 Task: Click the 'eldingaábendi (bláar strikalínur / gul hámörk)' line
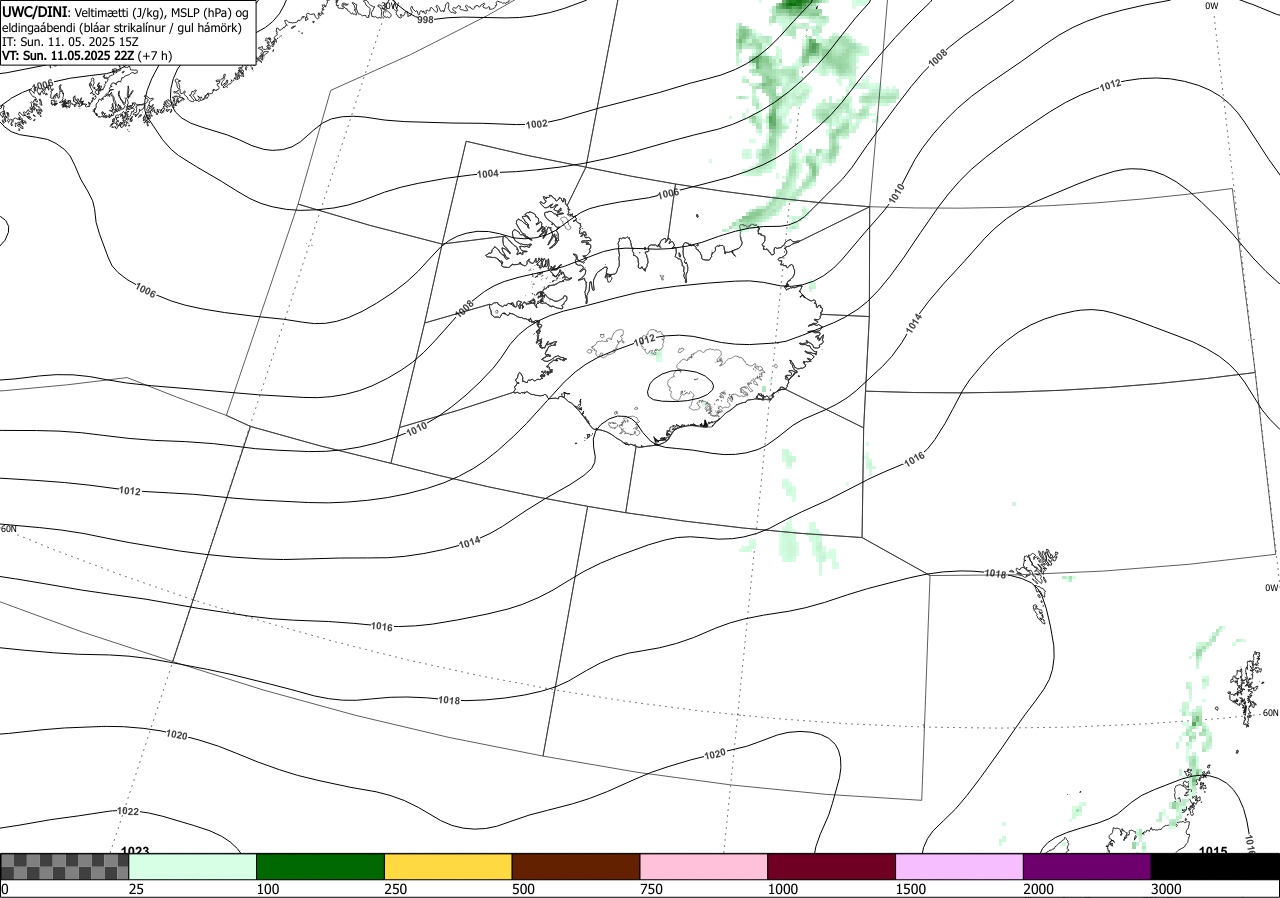point(121,27)
